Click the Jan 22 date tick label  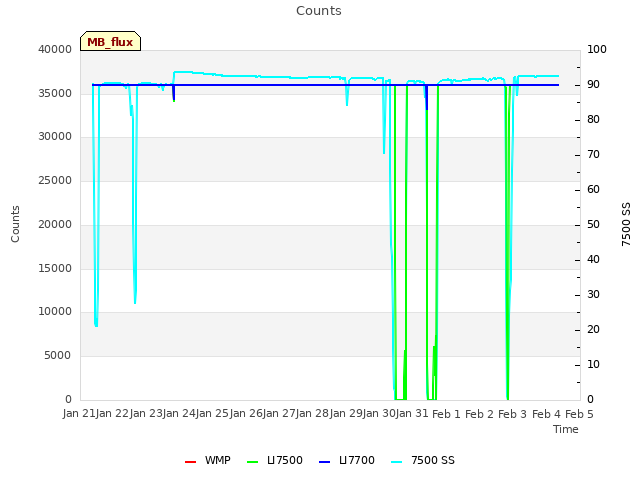click(113, 413)
